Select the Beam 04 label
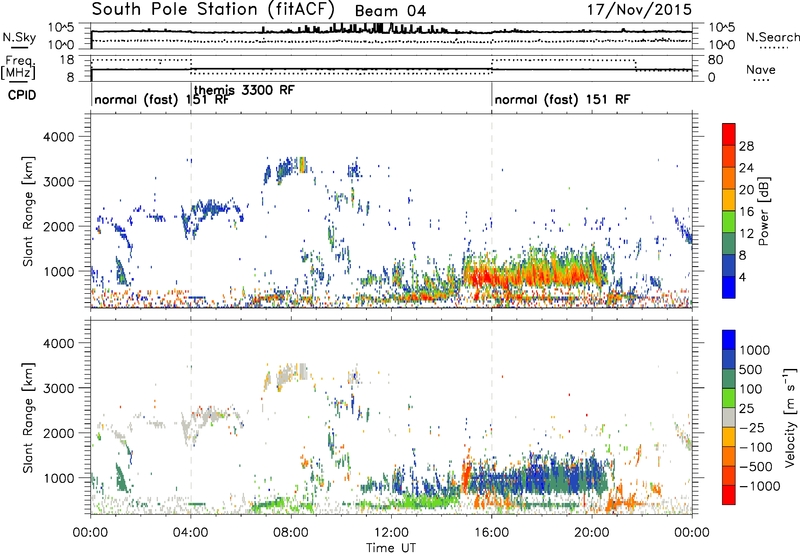The image size is (800, 554). click(390, 11)
